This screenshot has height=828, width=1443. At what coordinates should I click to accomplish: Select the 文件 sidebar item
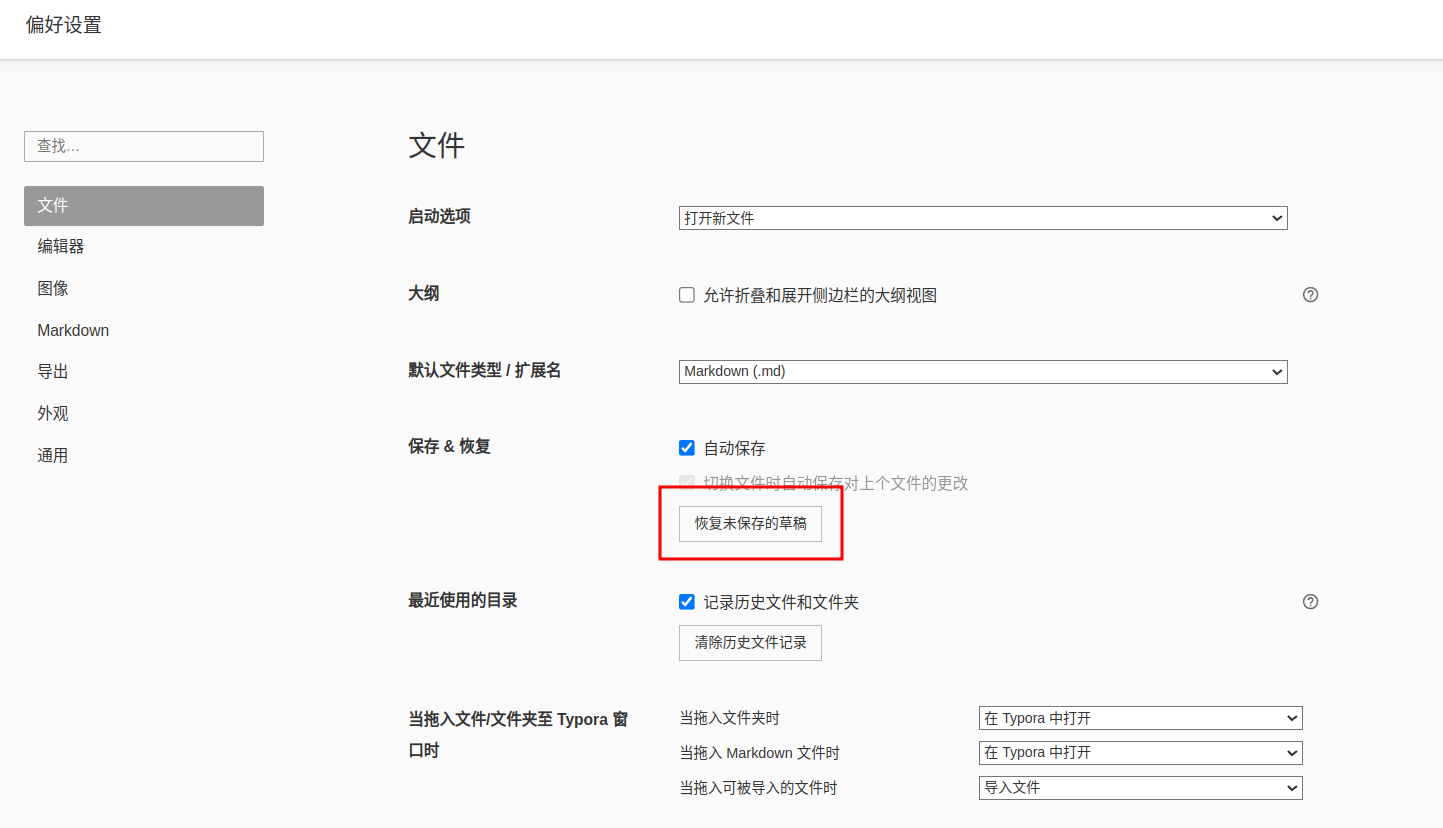pos(143,206)
